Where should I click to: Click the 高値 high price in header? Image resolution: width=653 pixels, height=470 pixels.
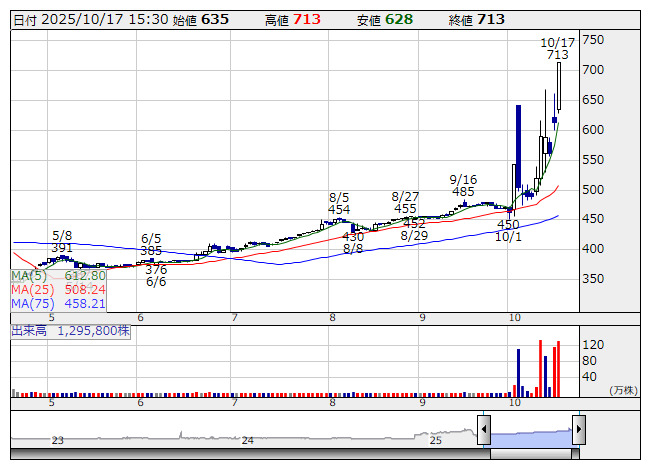[292, 19]
